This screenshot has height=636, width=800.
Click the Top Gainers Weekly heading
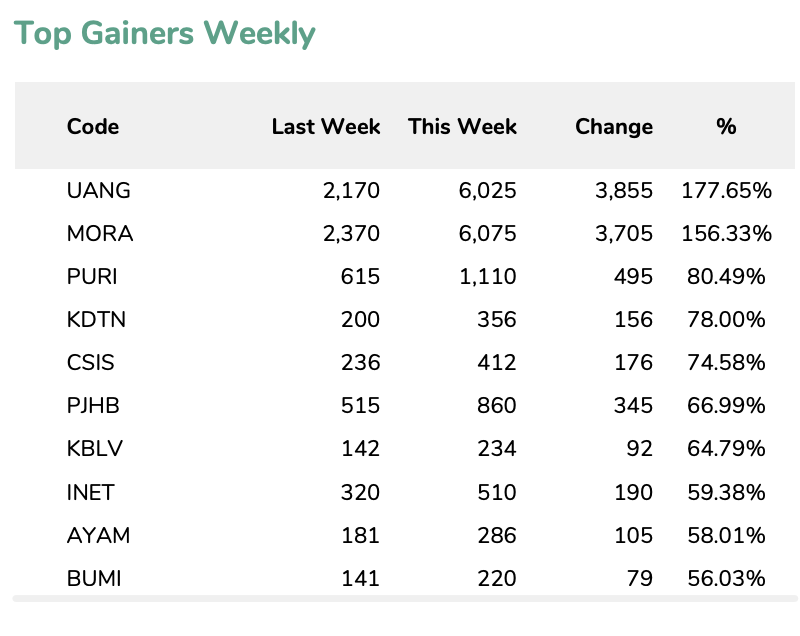point(164,34)
